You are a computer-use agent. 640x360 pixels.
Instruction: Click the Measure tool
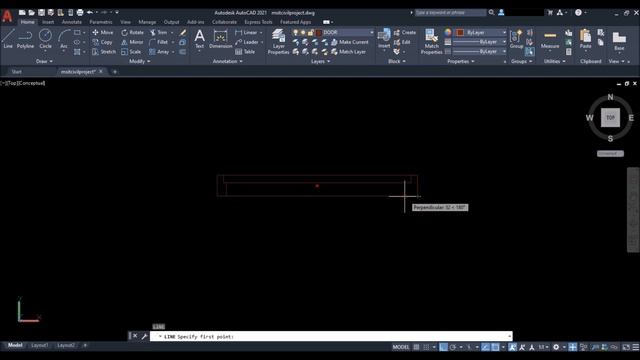550,39
